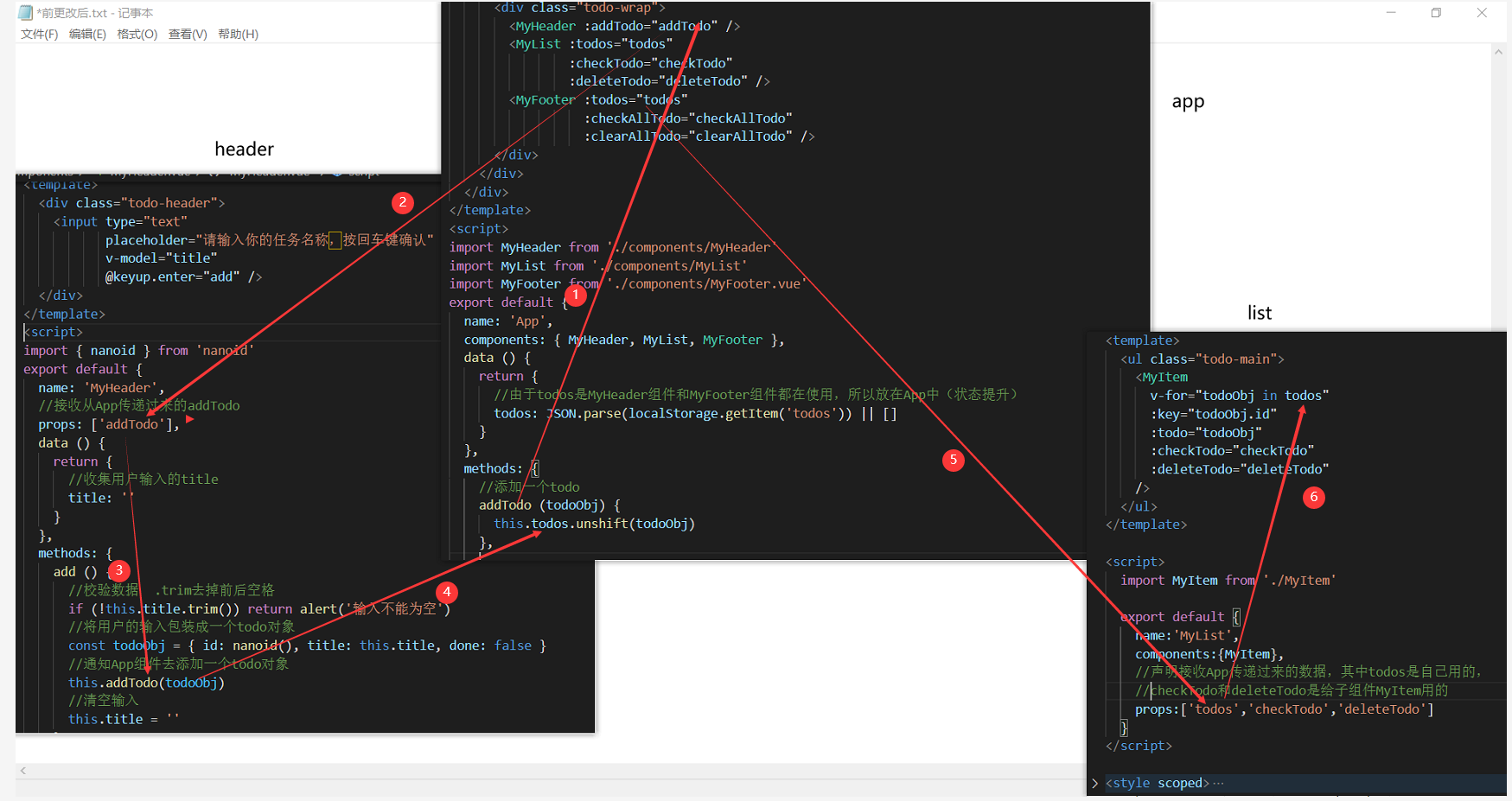
Task: Click the components: { MyHeader, MyList, MyFooter } line
Action: point(624,340)
